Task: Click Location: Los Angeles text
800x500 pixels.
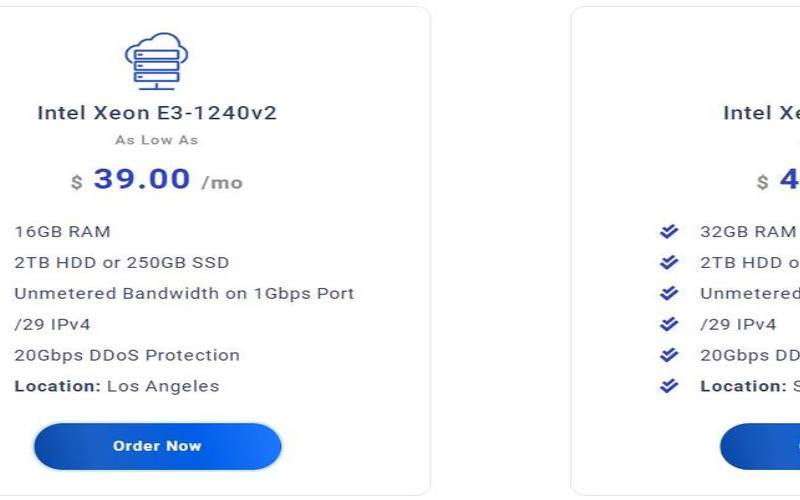Action: 117,386
